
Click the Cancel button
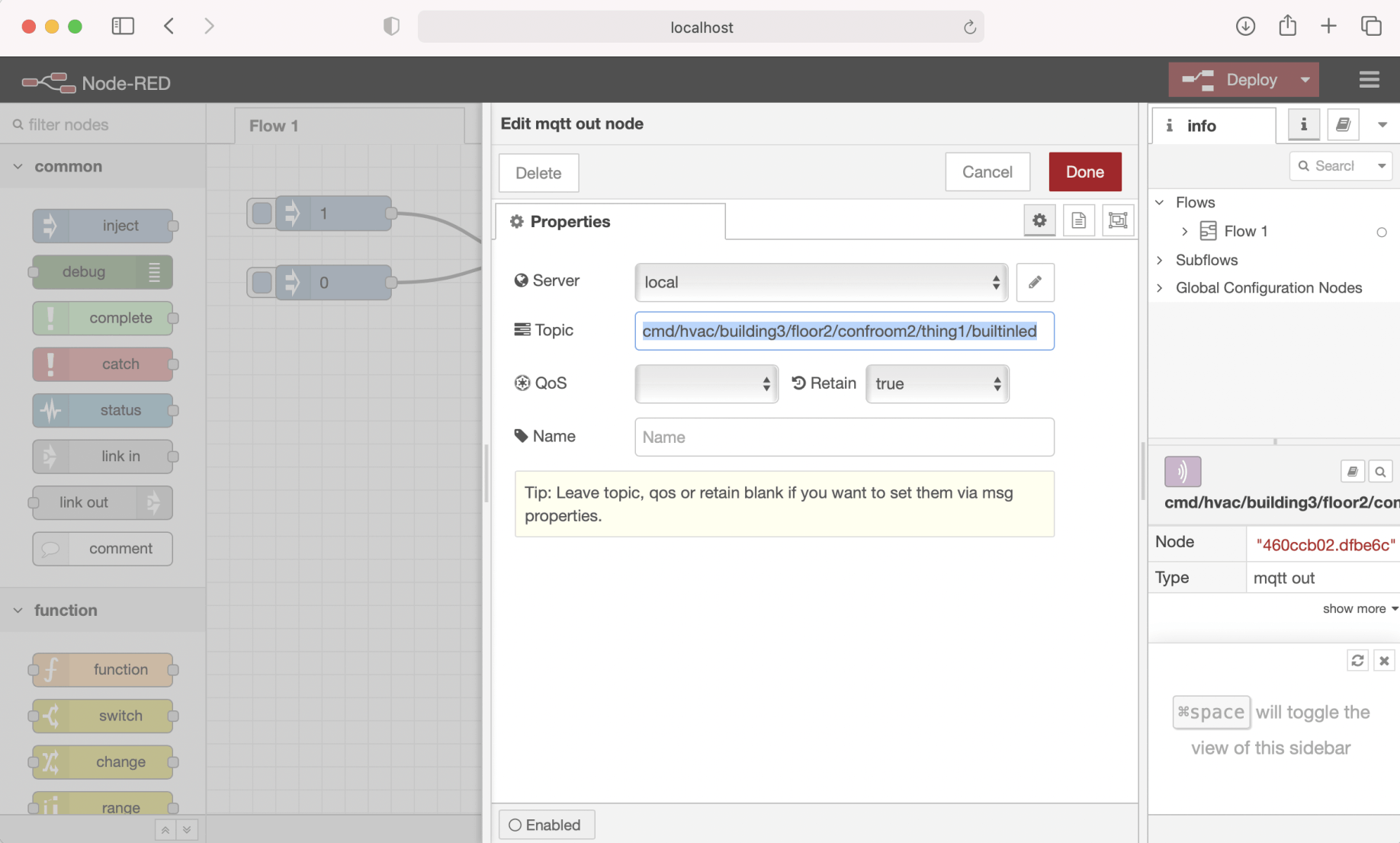[987, 172]
